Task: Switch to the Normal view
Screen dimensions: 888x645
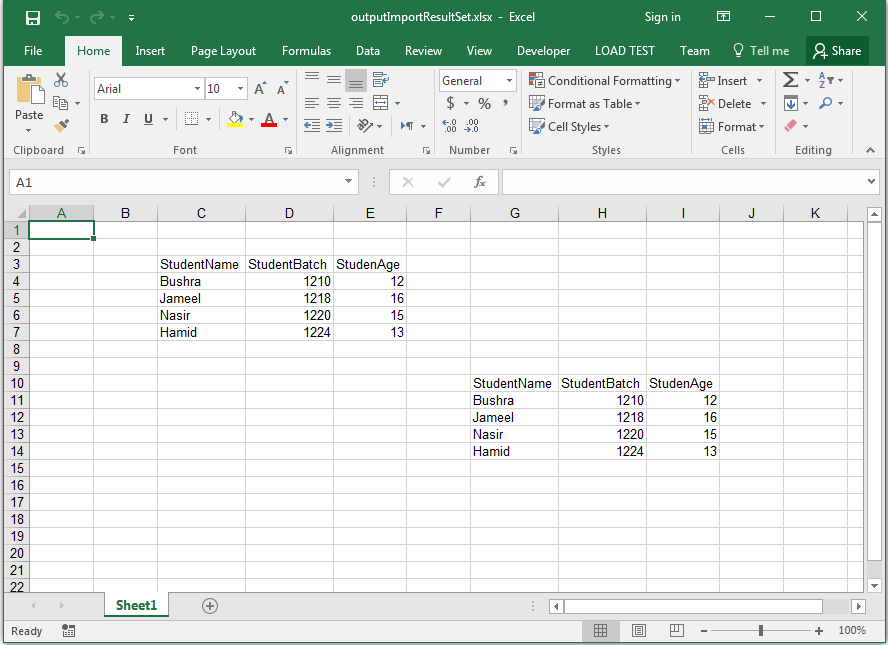Action: point(600,630)
